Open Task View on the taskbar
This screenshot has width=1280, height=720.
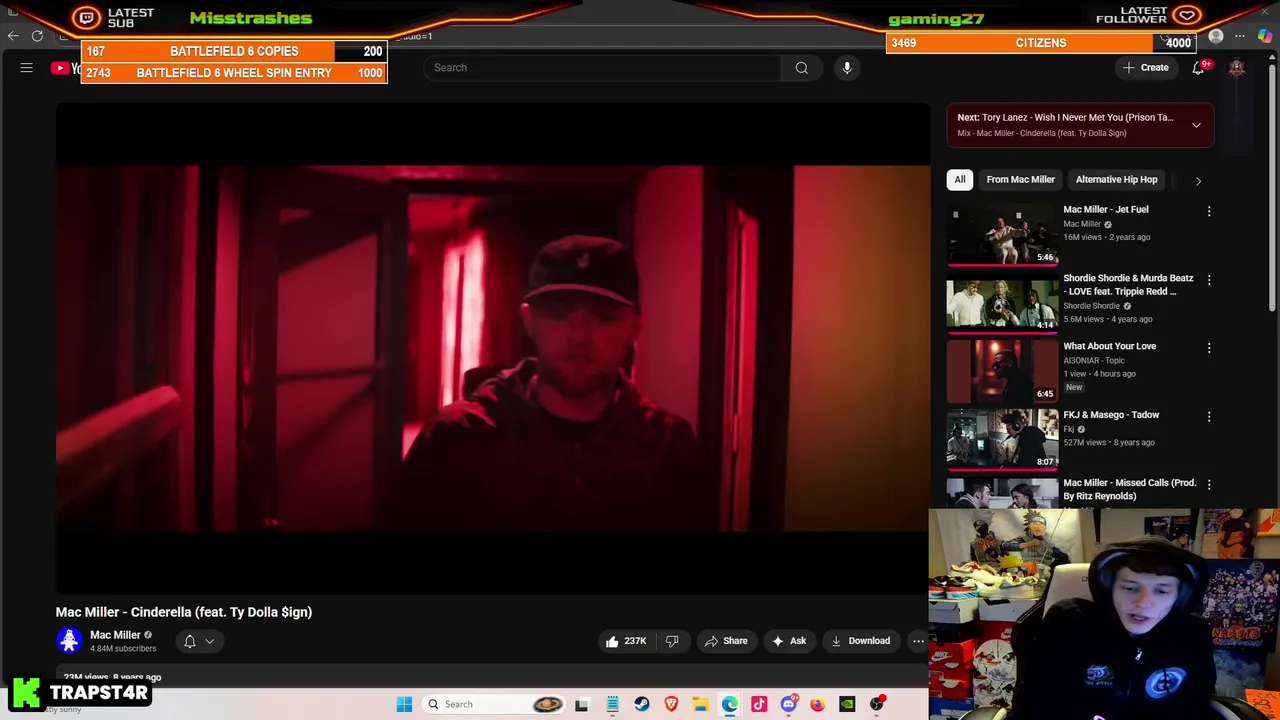(x=581, y=704)
